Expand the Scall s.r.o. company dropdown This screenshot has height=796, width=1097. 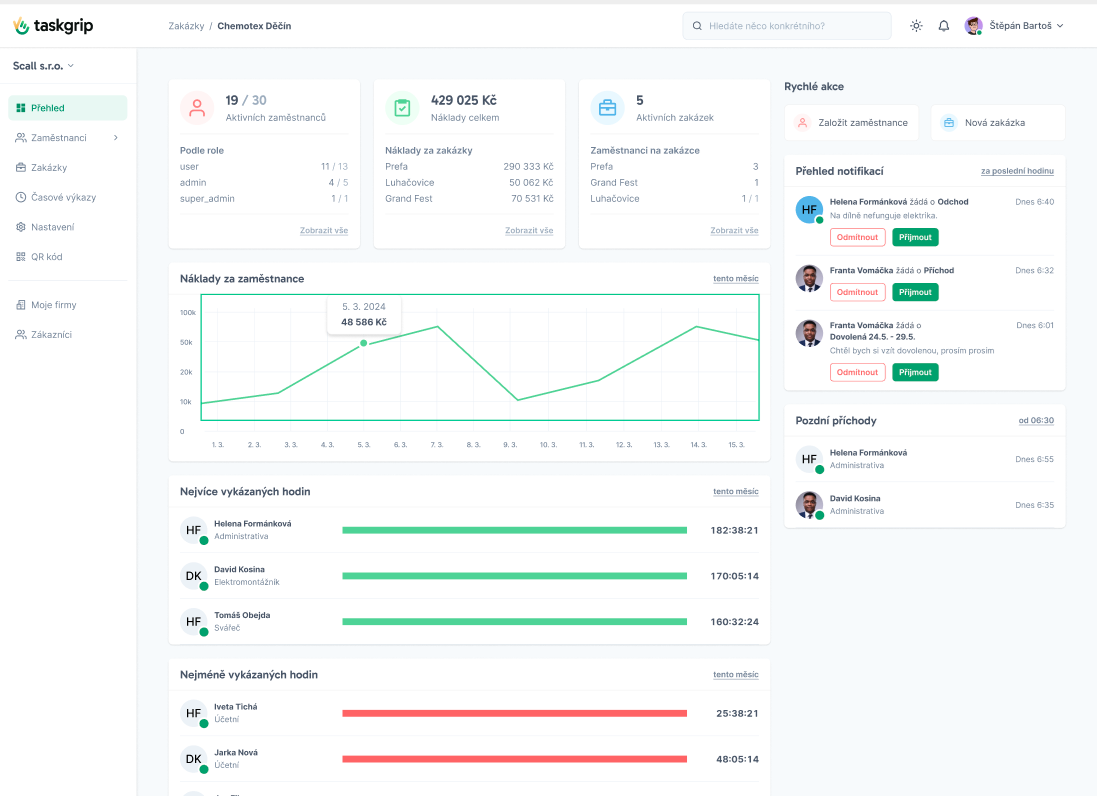coord(43,66)
